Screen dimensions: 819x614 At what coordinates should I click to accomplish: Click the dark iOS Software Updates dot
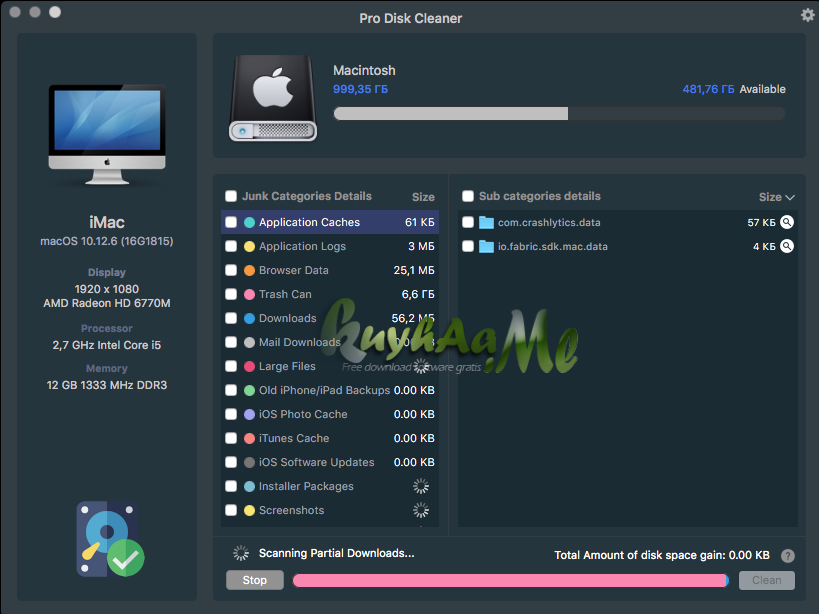tap(249, 463)
